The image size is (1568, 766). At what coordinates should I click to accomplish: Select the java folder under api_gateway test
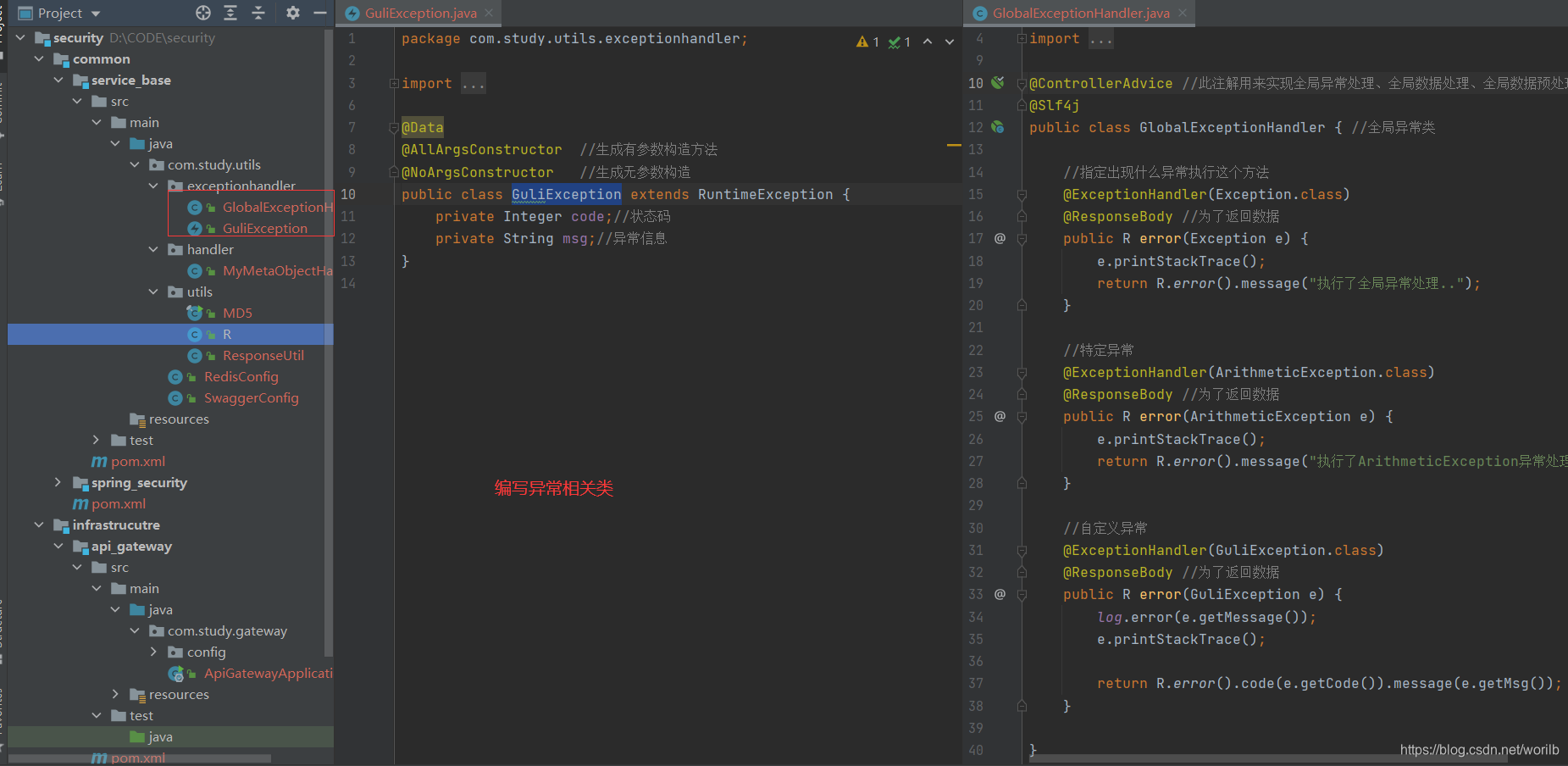point(160,736)
